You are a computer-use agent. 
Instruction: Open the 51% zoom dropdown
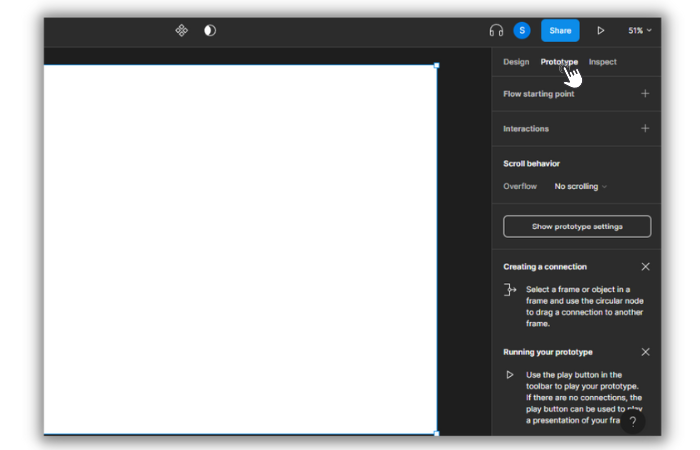640,30
